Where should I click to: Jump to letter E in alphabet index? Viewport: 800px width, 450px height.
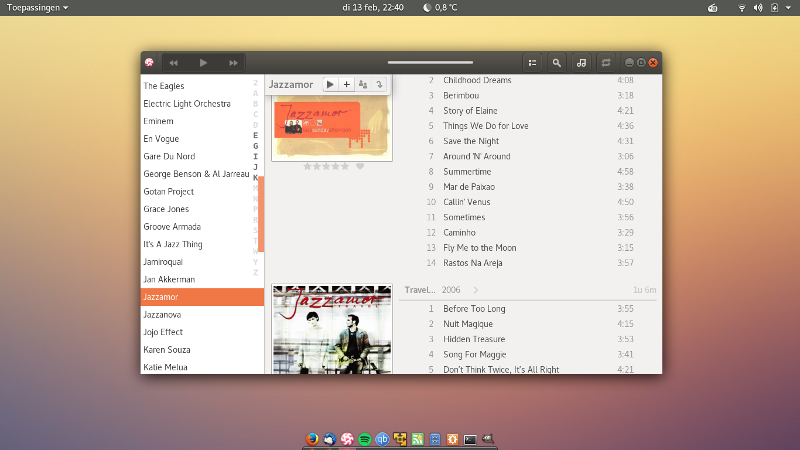tap(256, 135)
